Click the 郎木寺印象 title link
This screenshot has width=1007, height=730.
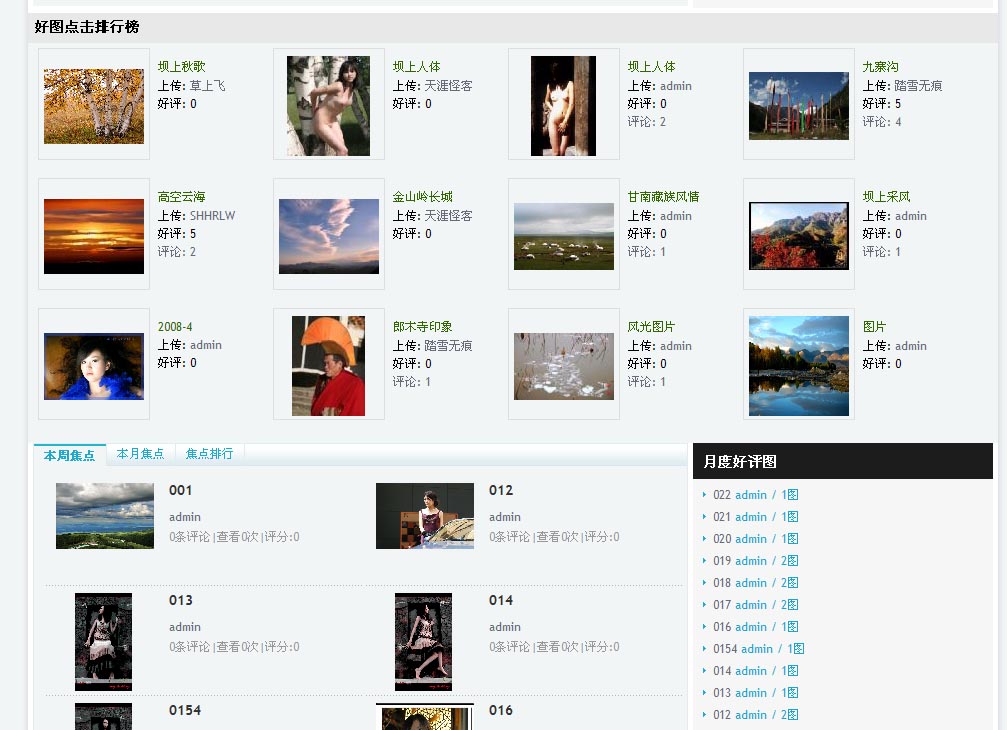pyautogui.click(x=423, y=327)
